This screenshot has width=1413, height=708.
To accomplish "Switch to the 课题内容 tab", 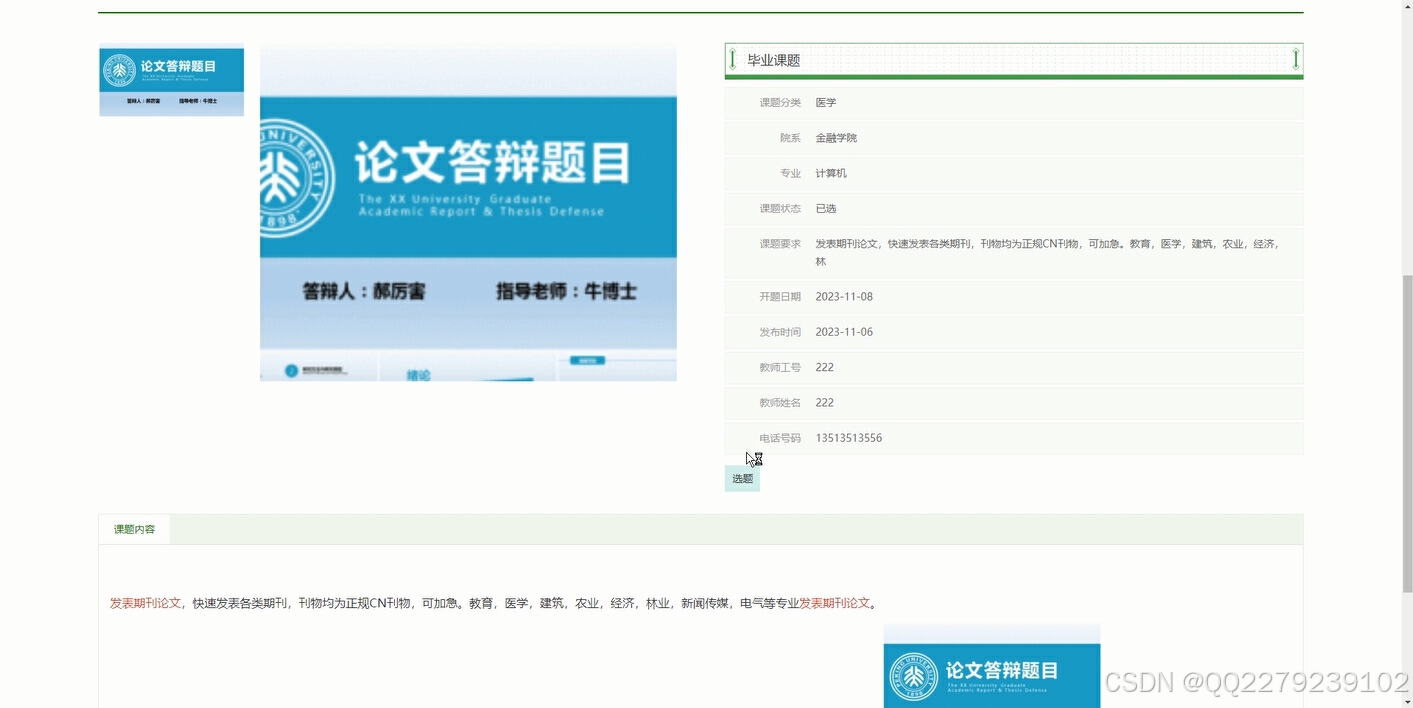I will [x=132, y=528].
